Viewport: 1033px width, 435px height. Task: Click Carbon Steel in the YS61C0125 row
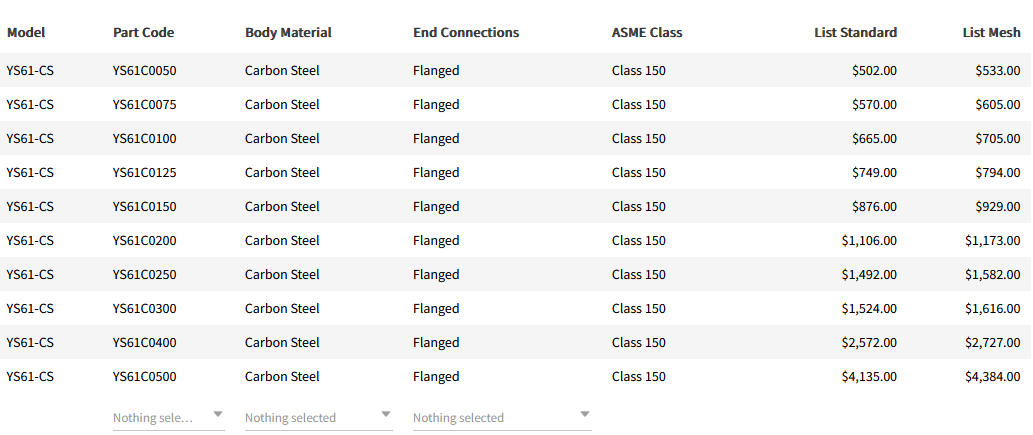point(282,173)
